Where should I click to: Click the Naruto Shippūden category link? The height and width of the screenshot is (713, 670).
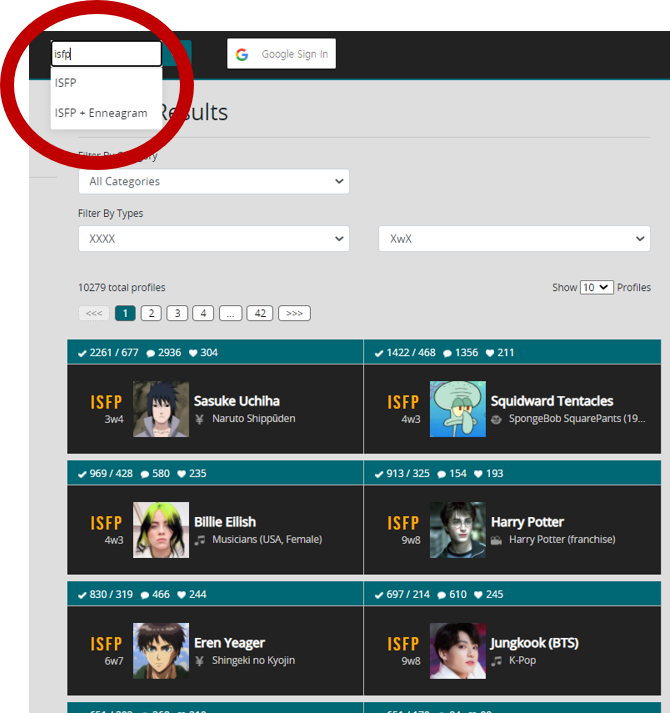(x=253, y=418)
